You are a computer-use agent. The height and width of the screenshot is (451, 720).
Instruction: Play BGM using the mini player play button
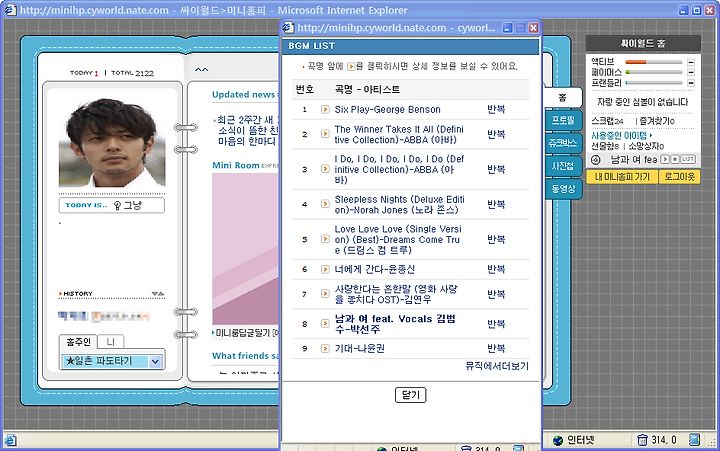click(664, 159)
